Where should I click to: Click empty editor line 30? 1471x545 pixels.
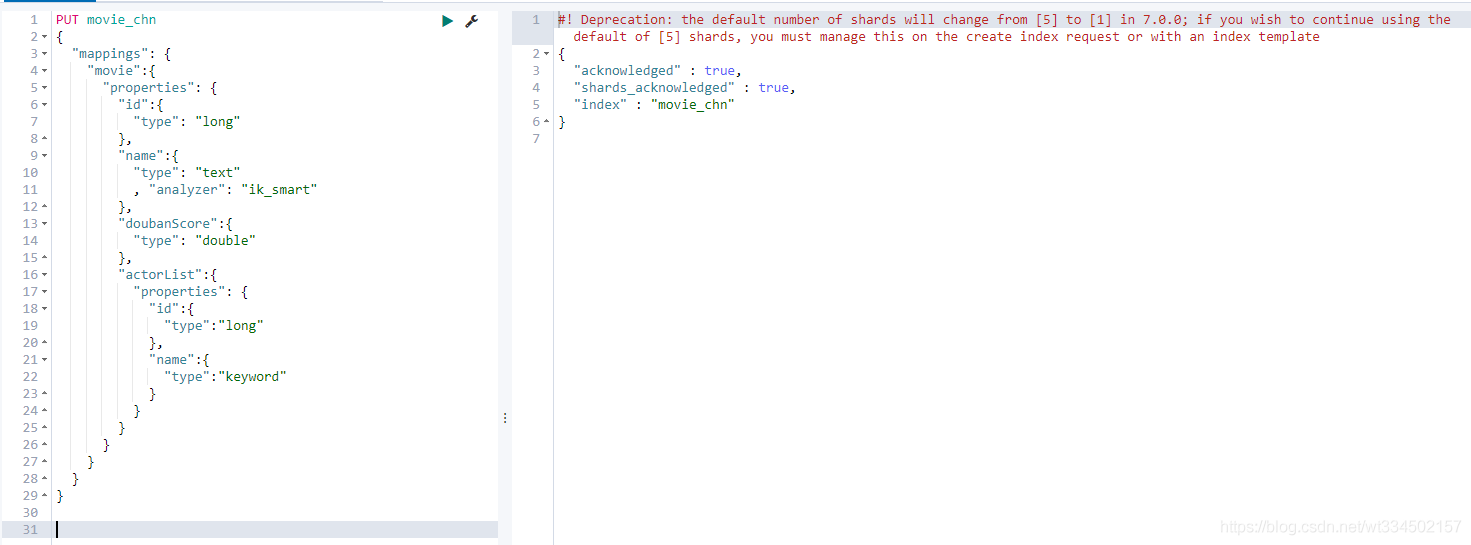point(276,513)
